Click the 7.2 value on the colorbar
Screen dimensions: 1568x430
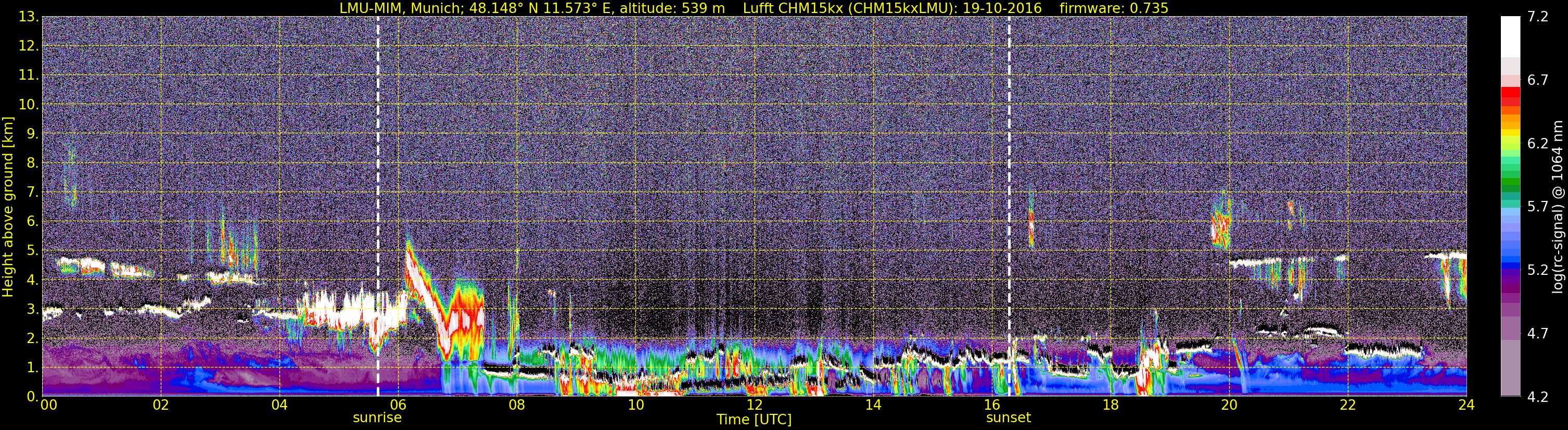pos(1538,17)
